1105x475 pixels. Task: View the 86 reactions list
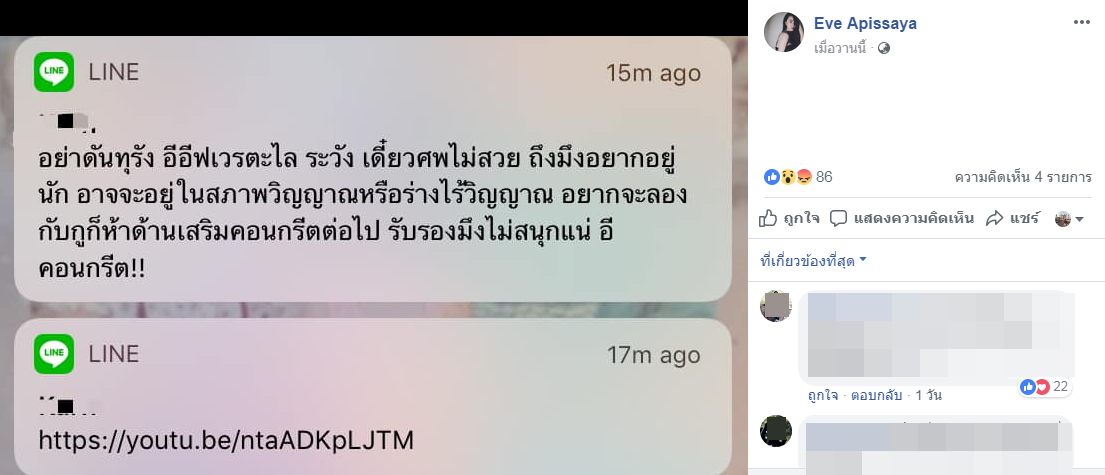point(798,177)
